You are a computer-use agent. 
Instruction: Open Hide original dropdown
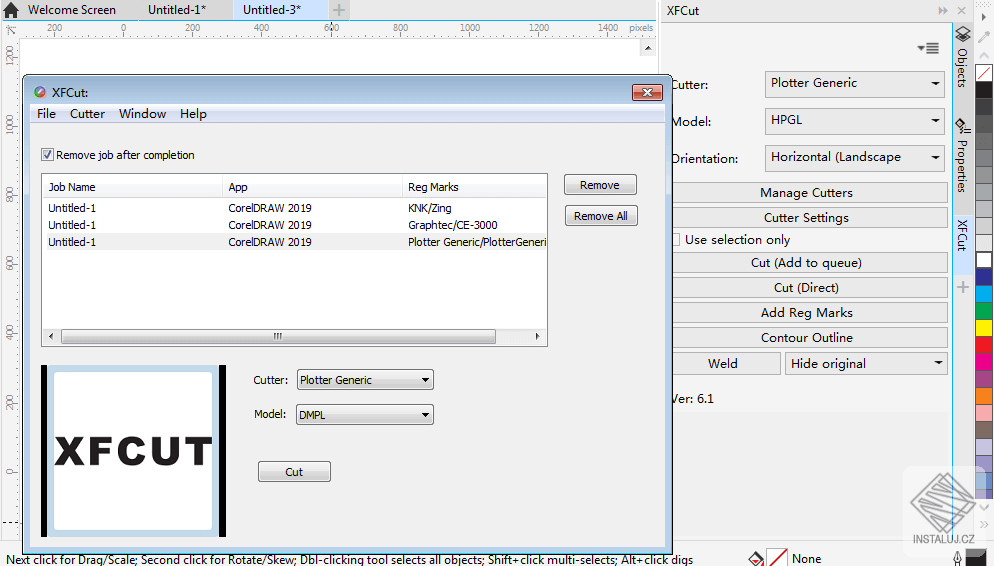(866, 364)
